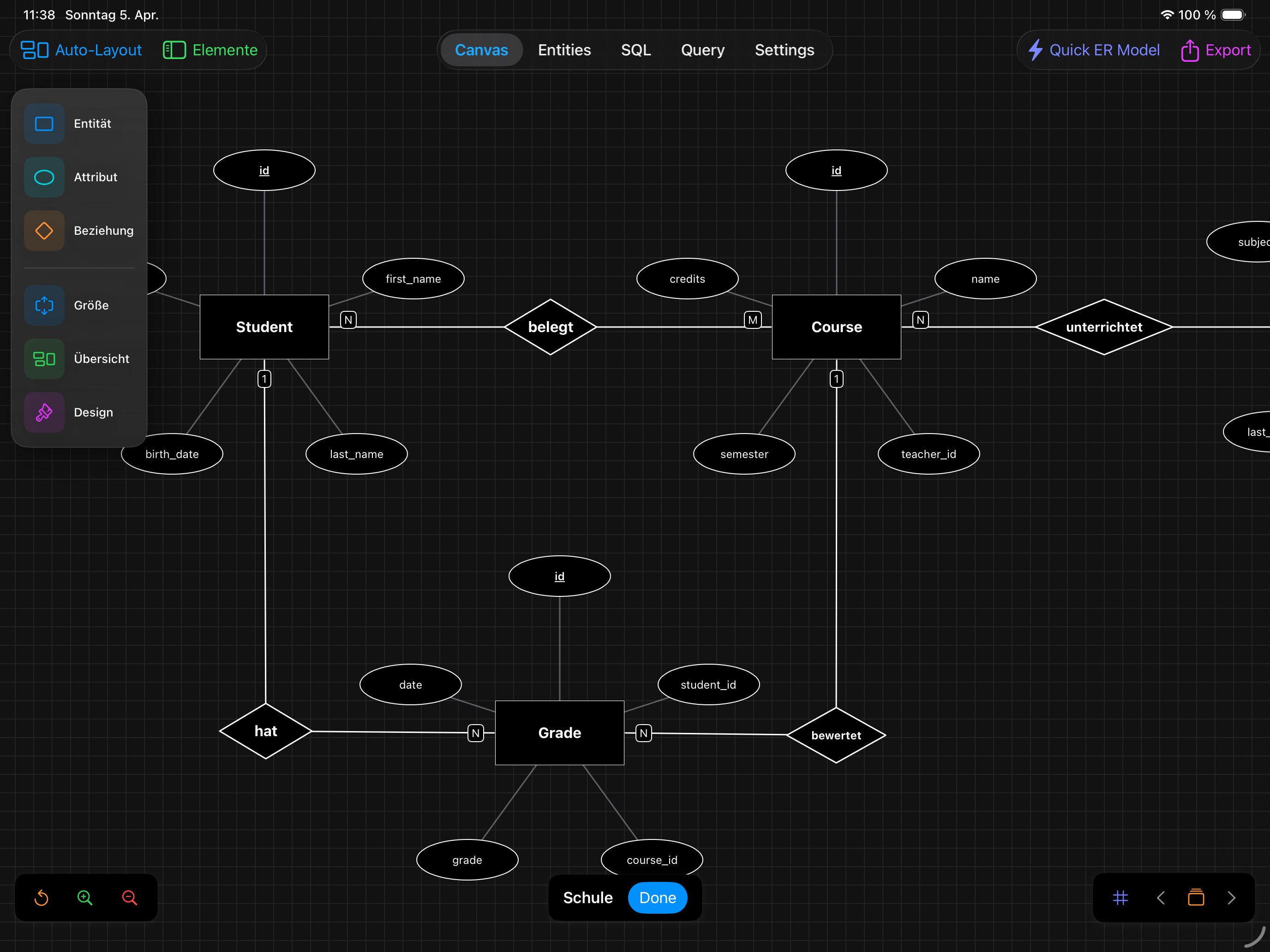Tap the M cardinality label near Course
The height and width of the screenshot is (952, 1270).
753,320
